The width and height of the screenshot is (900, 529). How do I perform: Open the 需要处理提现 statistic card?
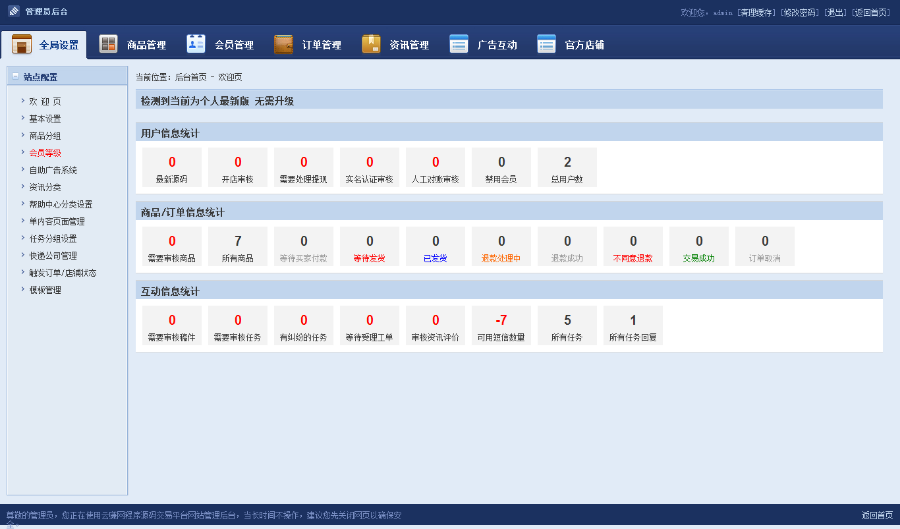pos(304,167)
